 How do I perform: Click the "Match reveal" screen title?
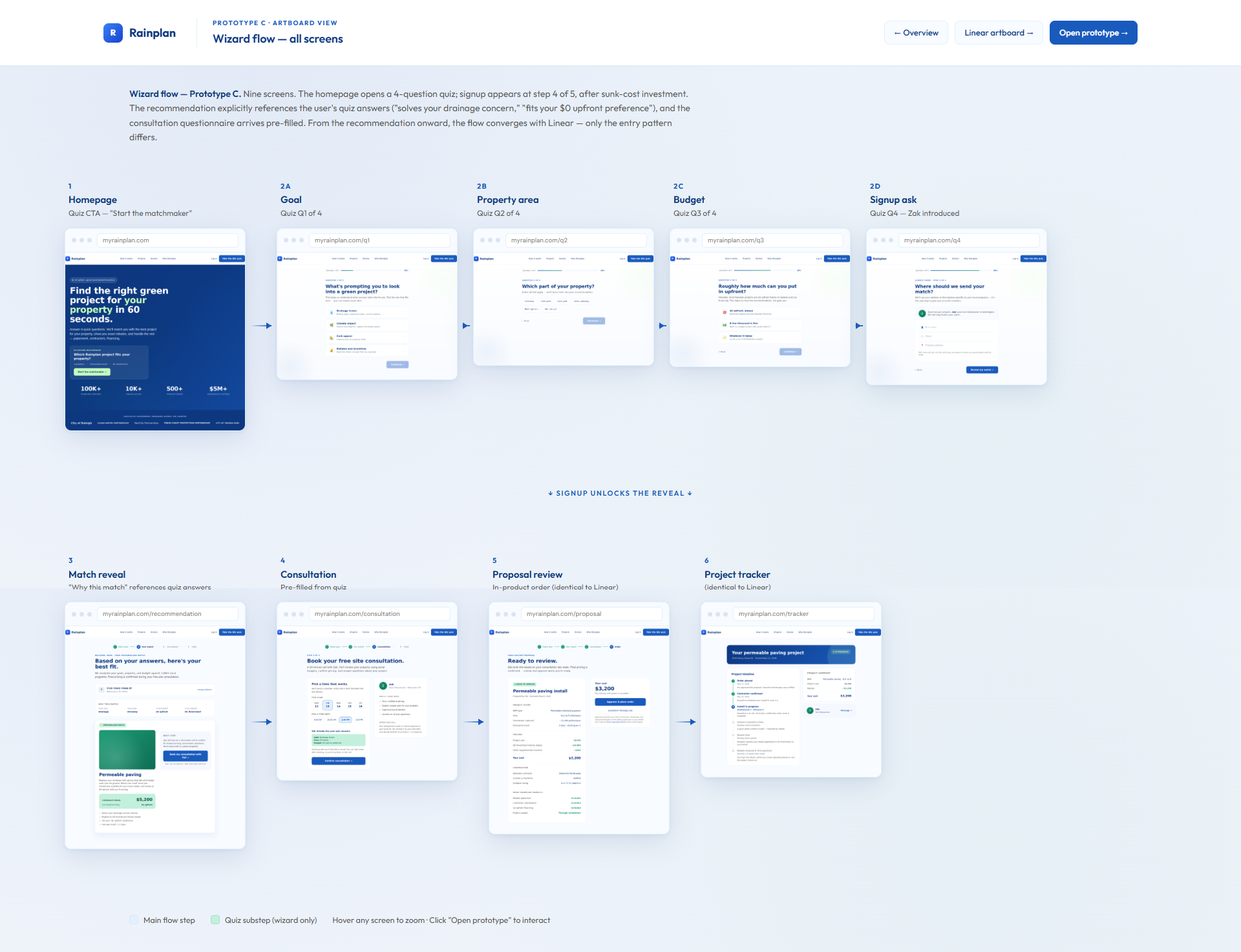click(x=97, y=575)
